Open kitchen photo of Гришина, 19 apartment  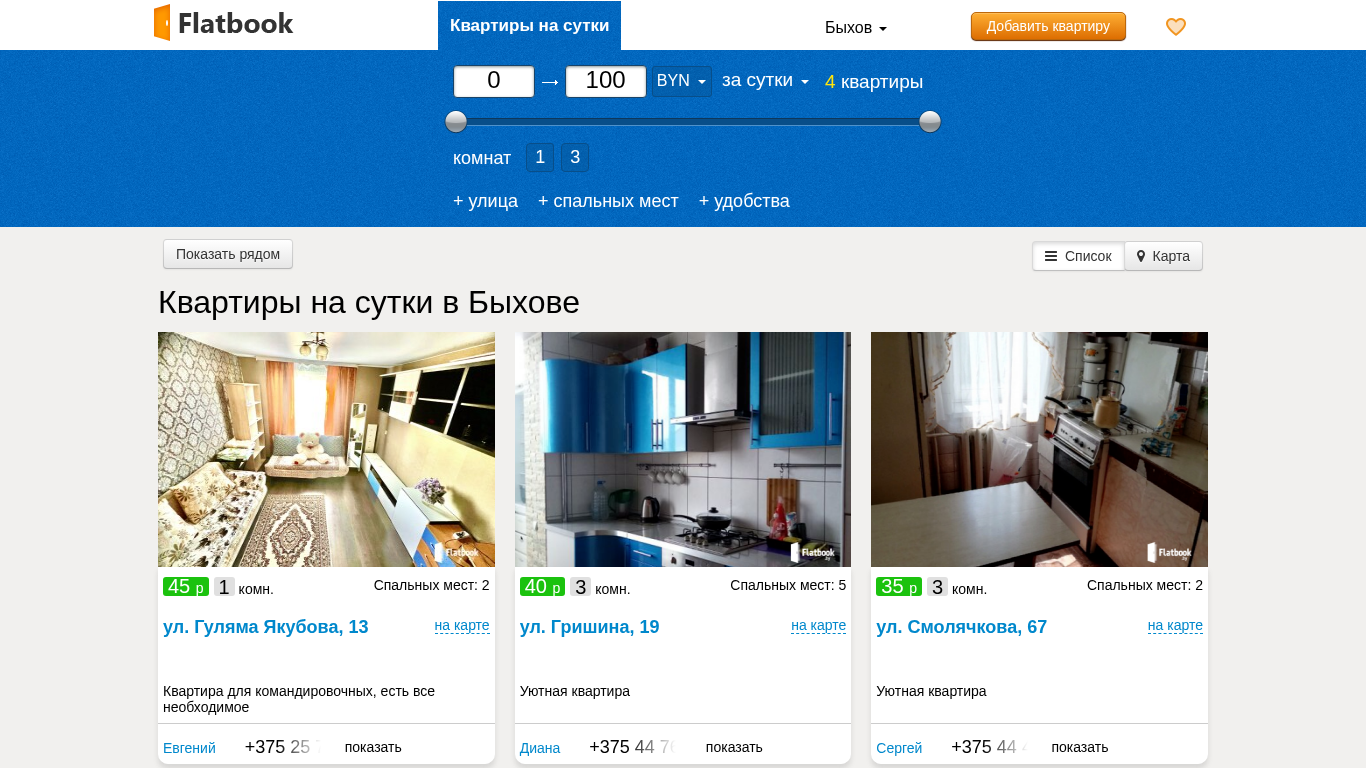point(683,450)
